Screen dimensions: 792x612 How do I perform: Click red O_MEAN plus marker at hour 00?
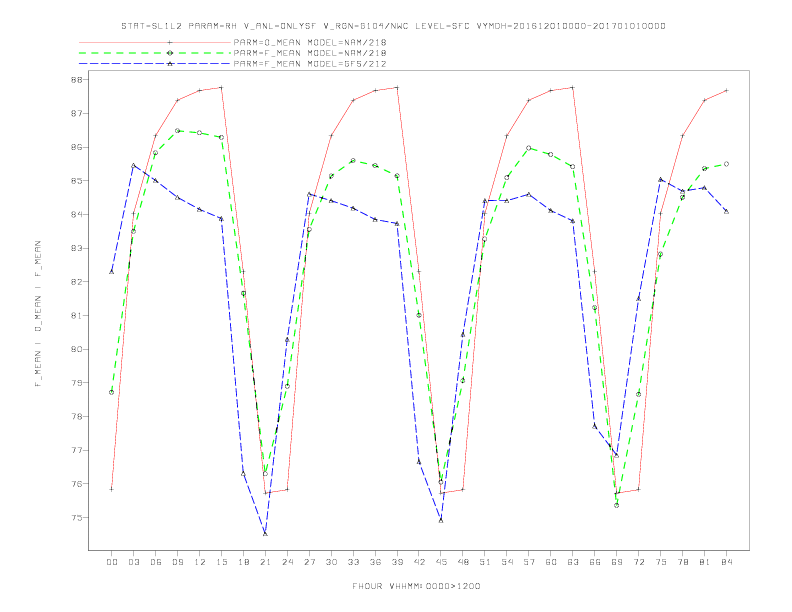point(112,489)
